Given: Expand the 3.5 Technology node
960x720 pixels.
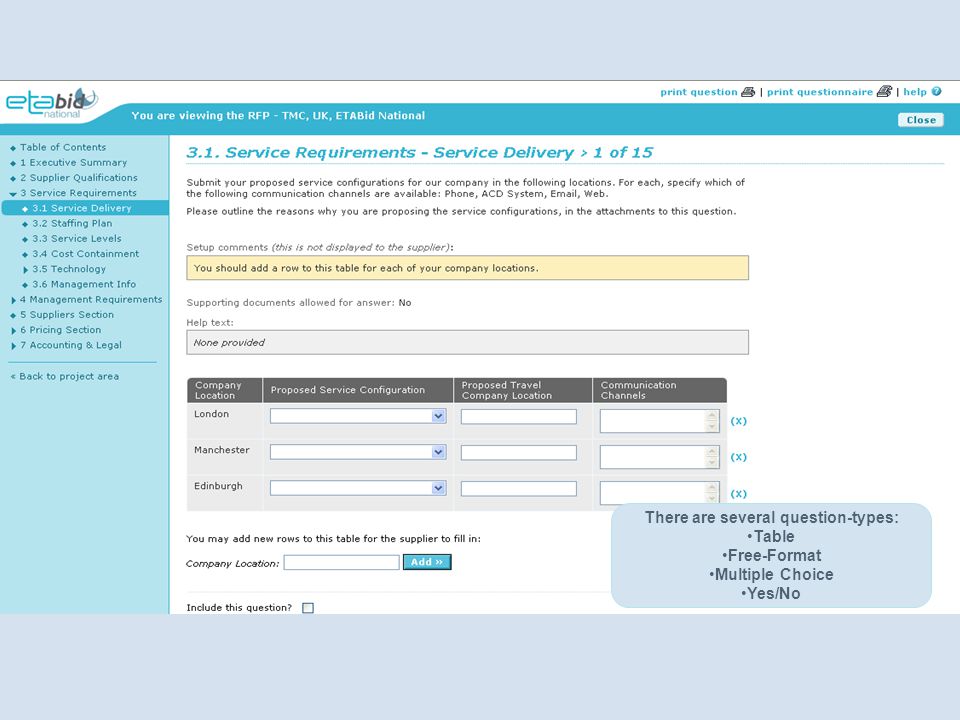Looking at the screenshot, I should 25,269.
